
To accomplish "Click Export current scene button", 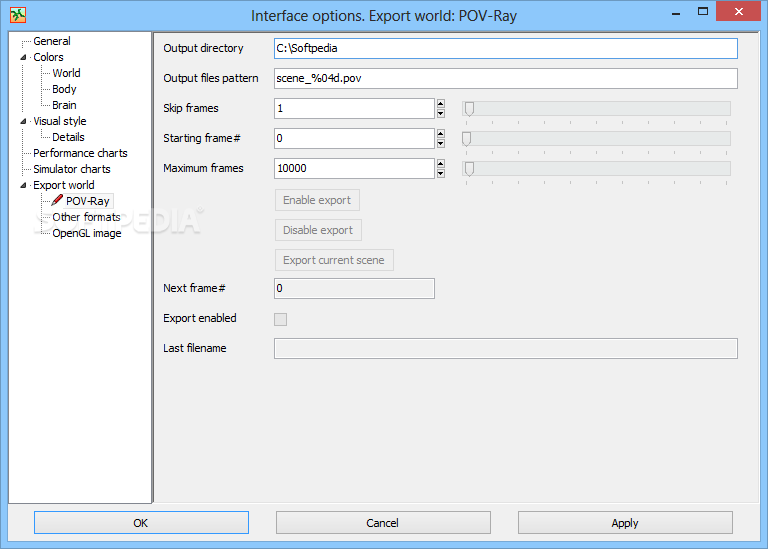I will coord(334,260).
